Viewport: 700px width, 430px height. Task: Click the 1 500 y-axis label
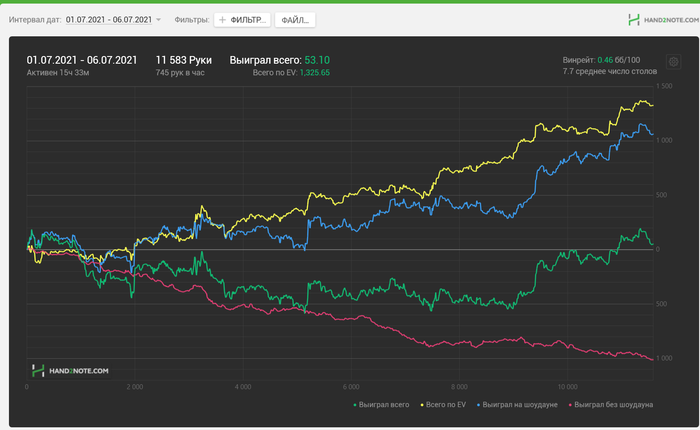664,86
